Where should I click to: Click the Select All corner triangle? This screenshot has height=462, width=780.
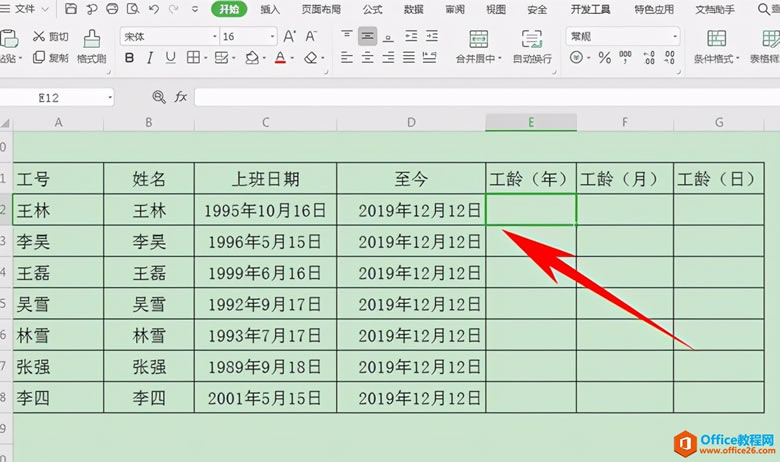tap(5, 123)
